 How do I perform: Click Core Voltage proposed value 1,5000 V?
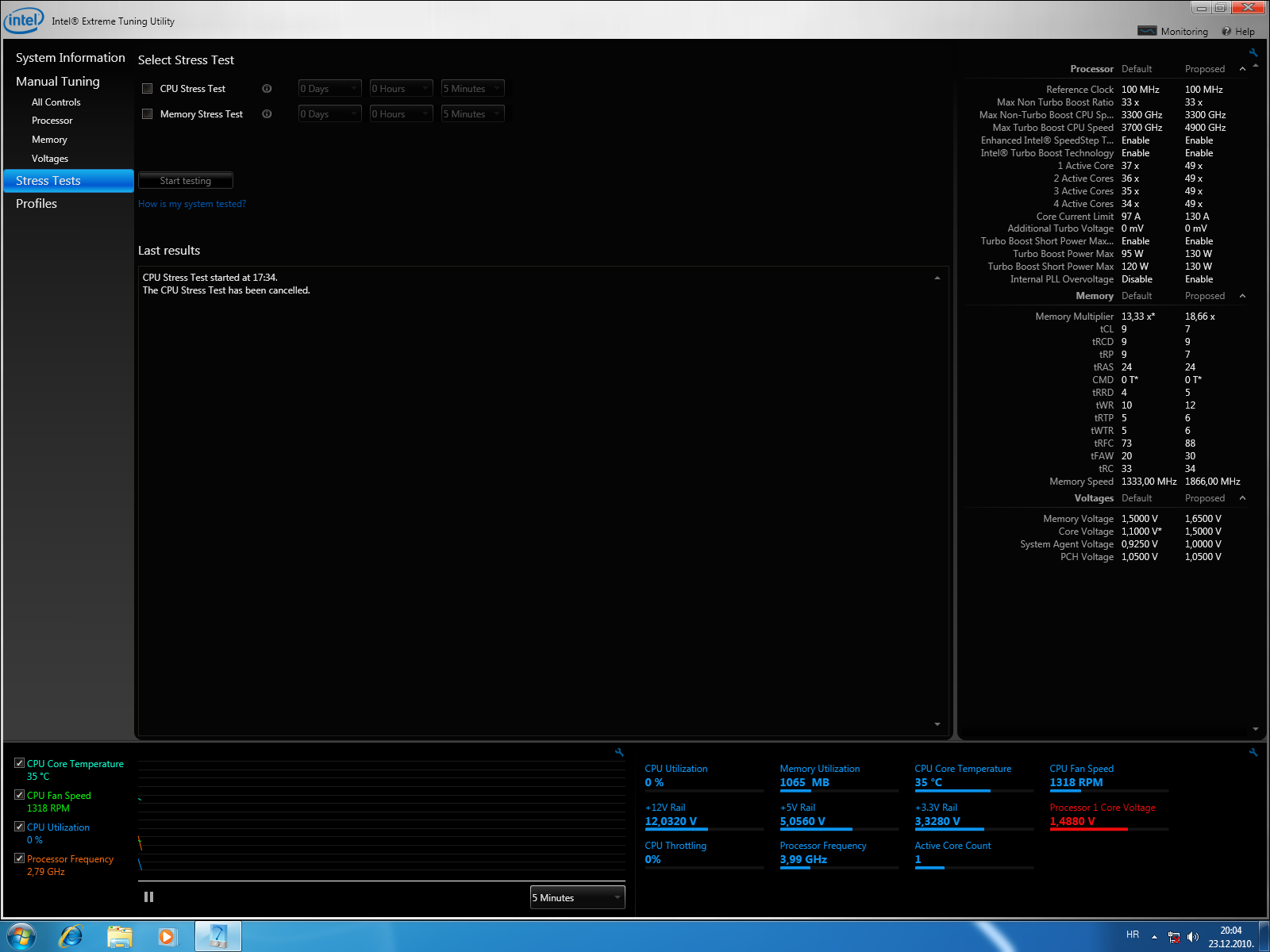pyautogui.click(x=1203, y=532)
